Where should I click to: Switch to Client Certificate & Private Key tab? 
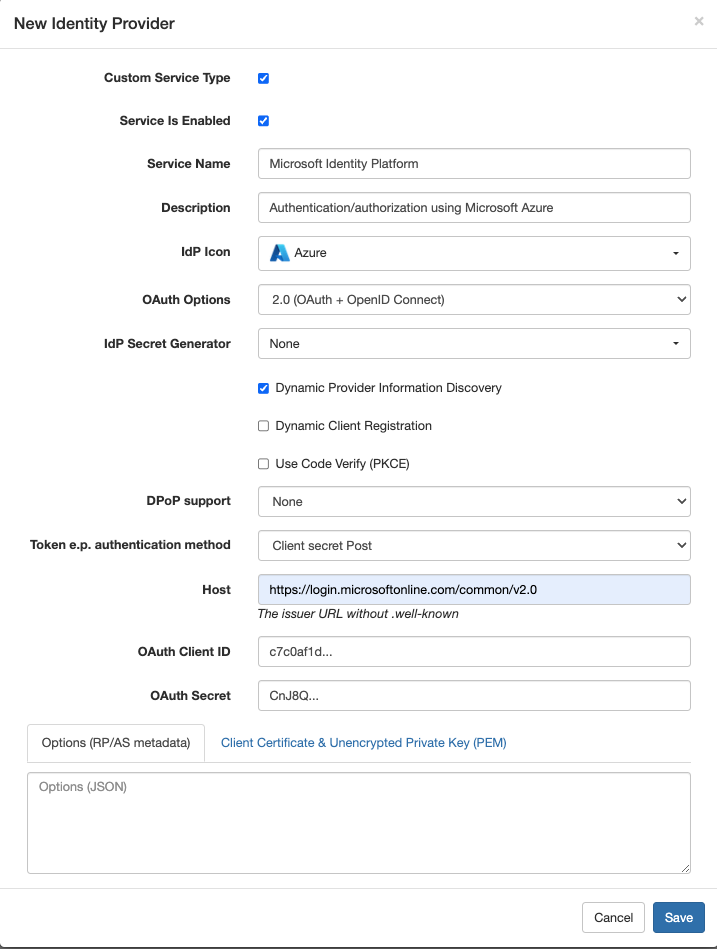click(x=363, y=743)
